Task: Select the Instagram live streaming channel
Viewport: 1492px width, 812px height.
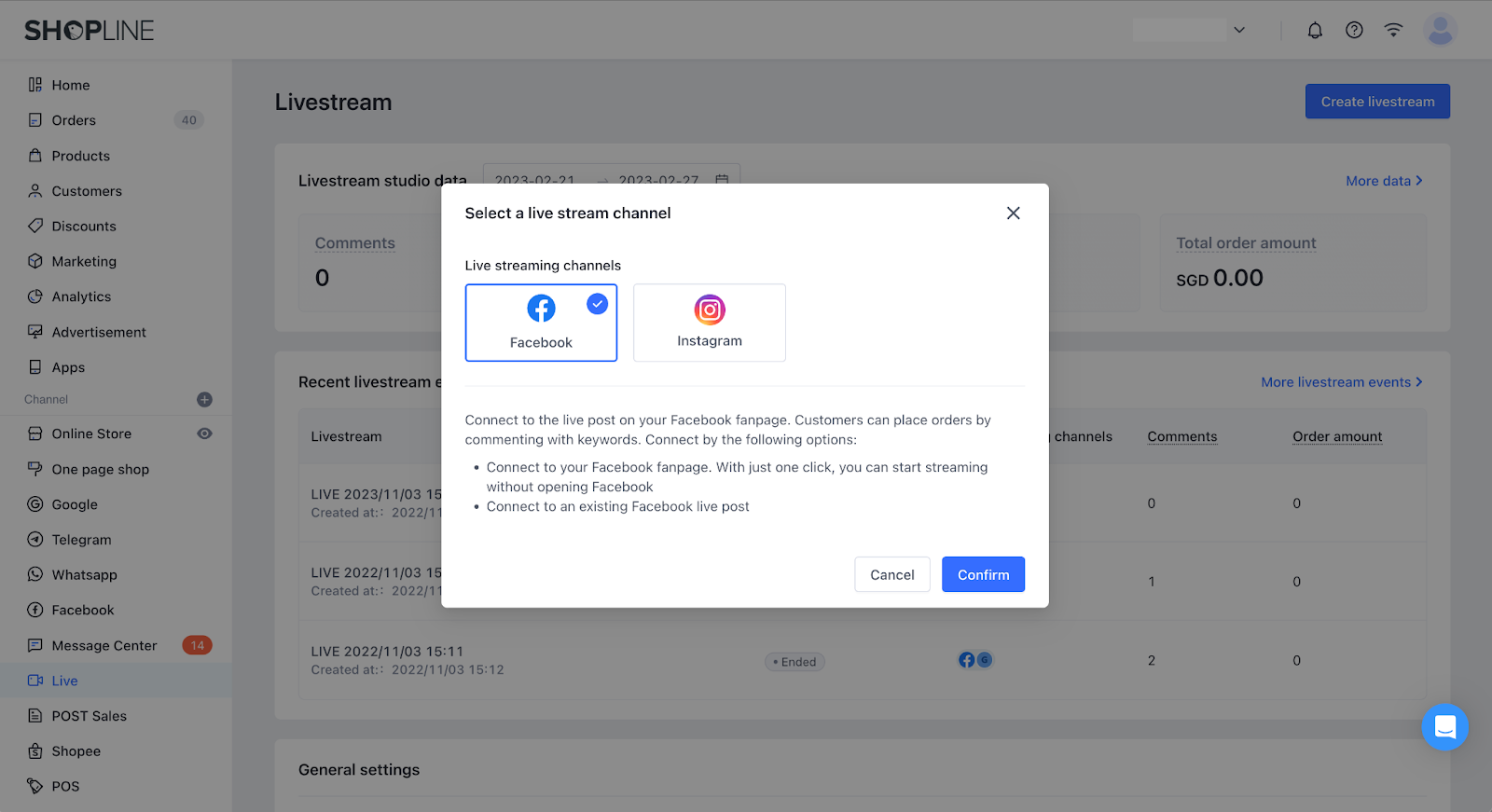Action: 710,323
